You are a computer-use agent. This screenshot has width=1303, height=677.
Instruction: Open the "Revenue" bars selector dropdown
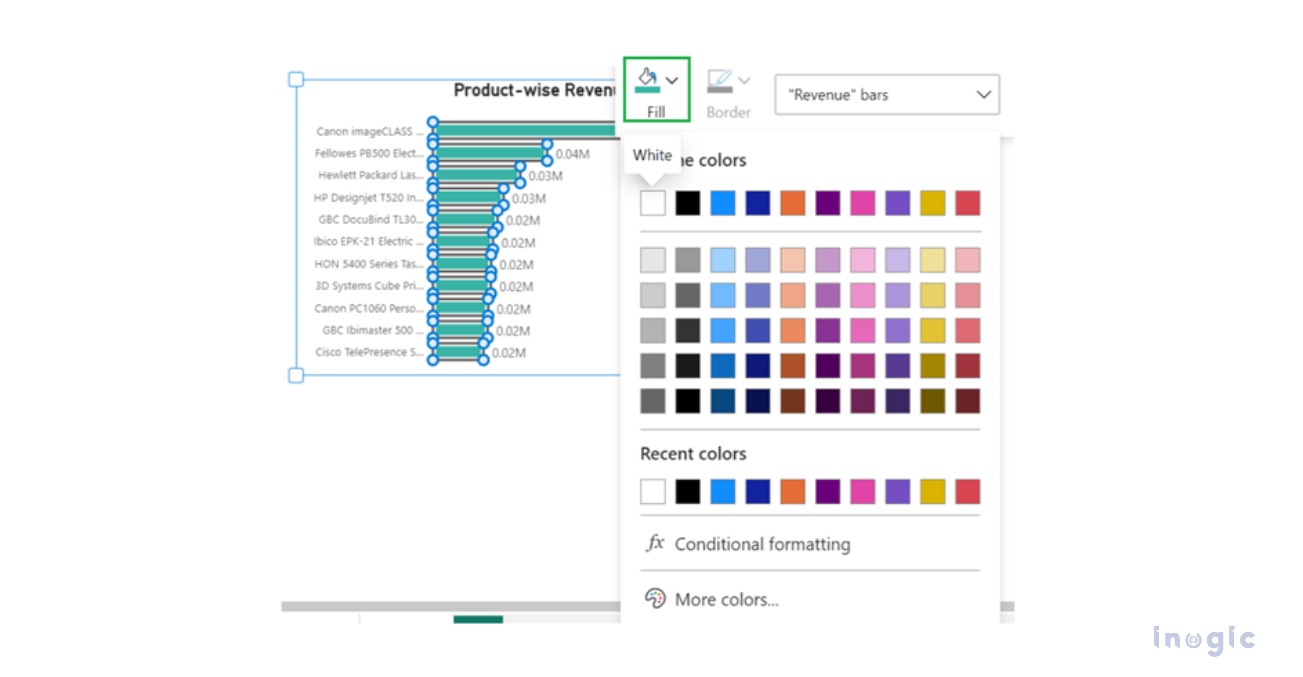point(886,95)
